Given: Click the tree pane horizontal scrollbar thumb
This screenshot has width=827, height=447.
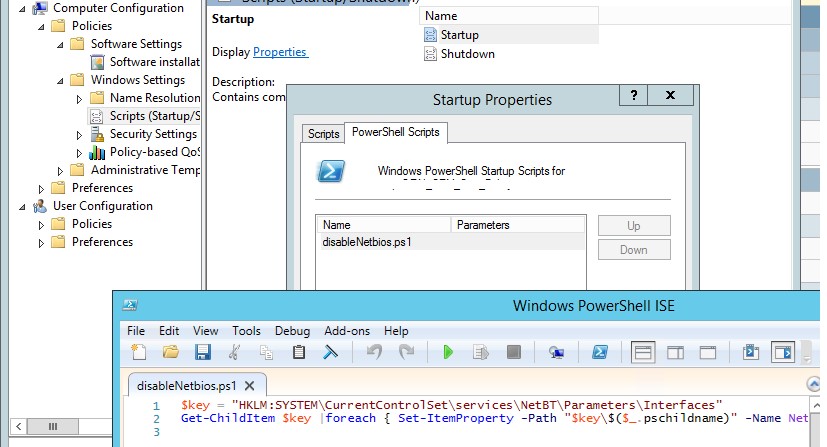Looking at the screenshot, I should [53, 426].
